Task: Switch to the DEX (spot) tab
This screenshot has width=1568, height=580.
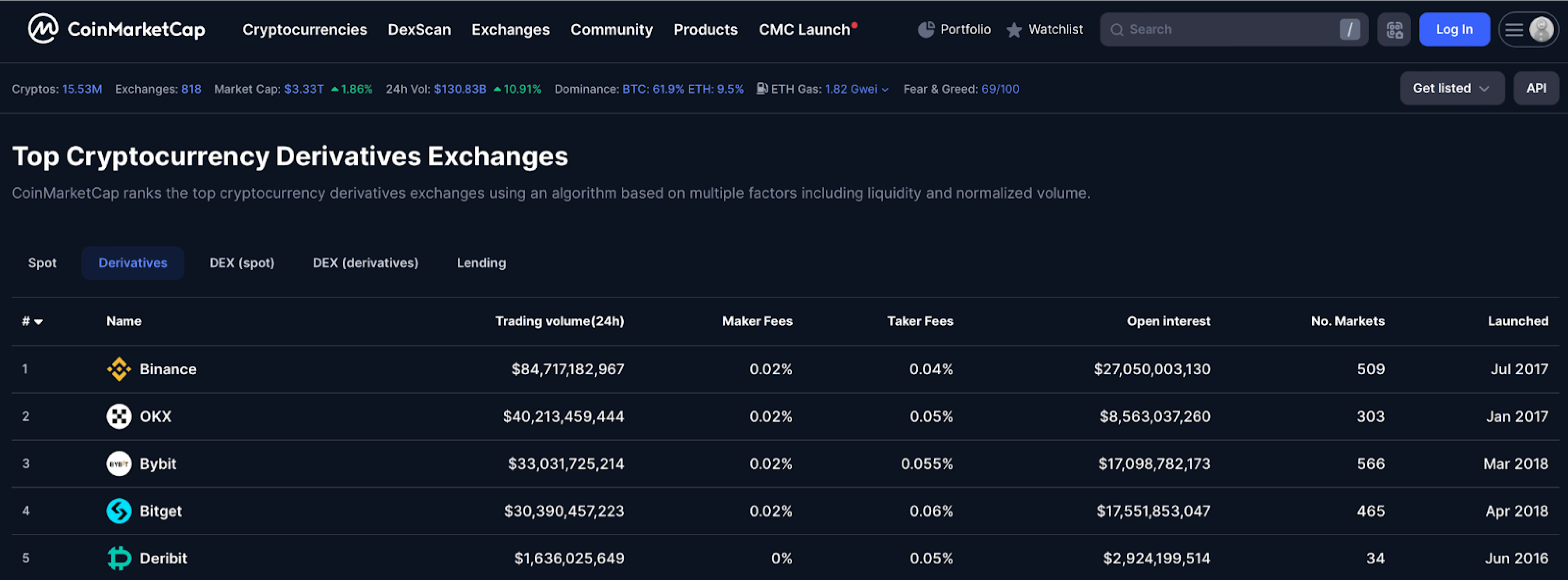Action: point(242,263)
